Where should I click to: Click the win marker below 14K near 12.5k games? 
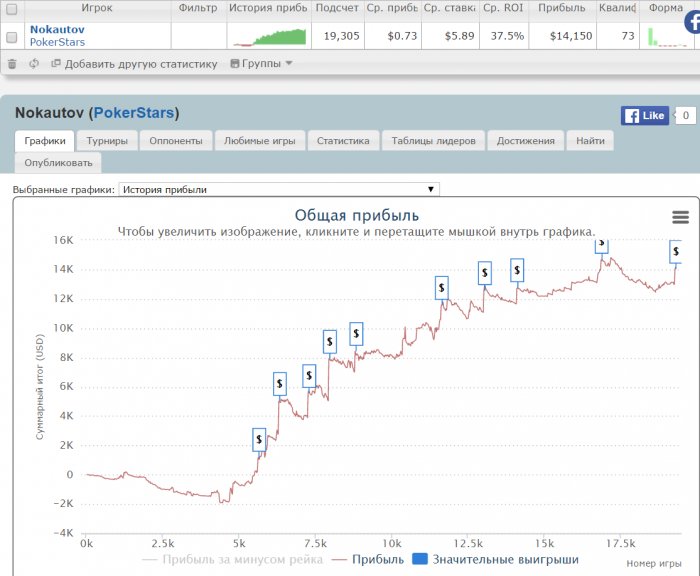(484, 273)
